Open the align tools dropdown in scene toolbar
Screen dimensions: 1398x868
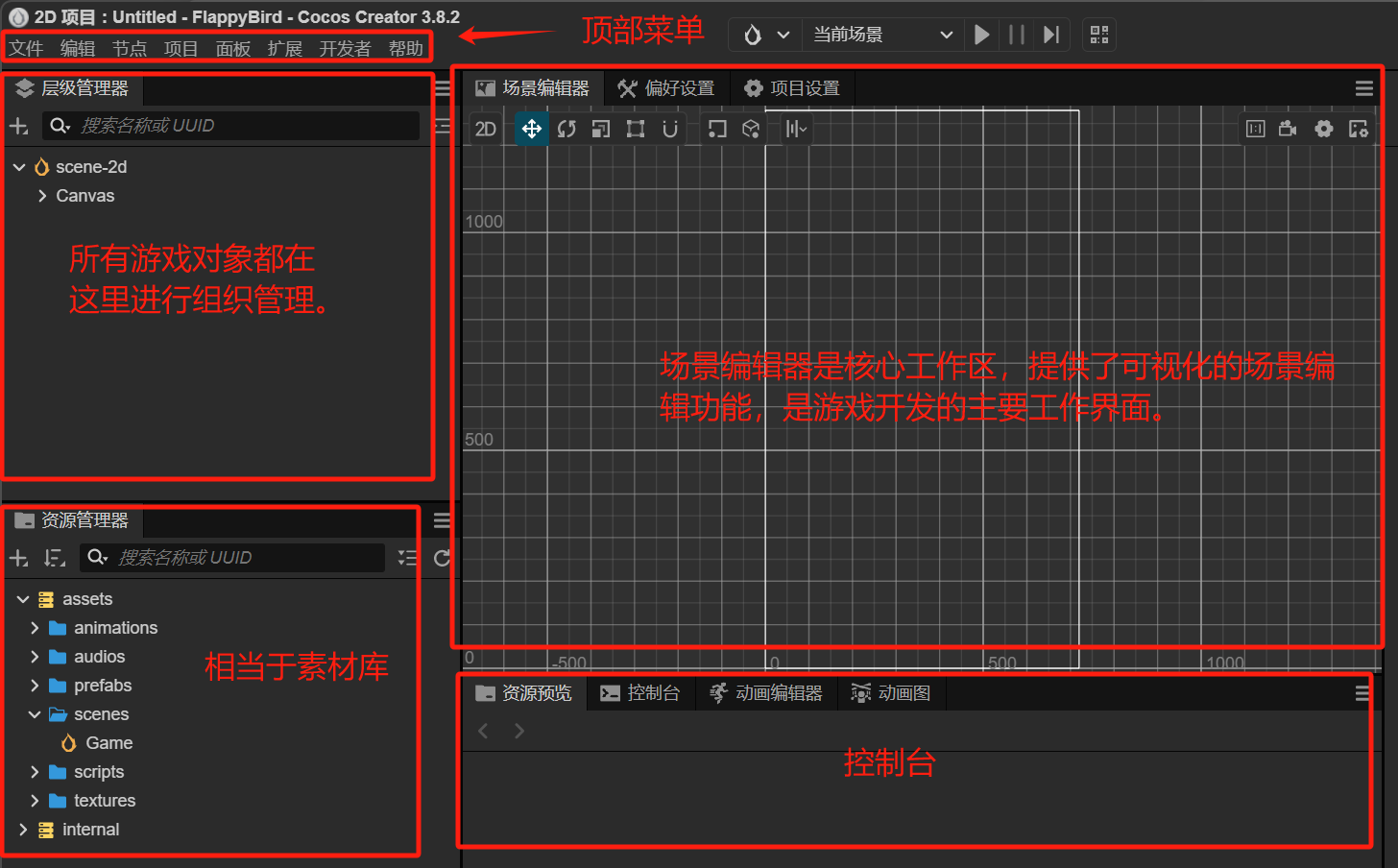click(796, 129)
